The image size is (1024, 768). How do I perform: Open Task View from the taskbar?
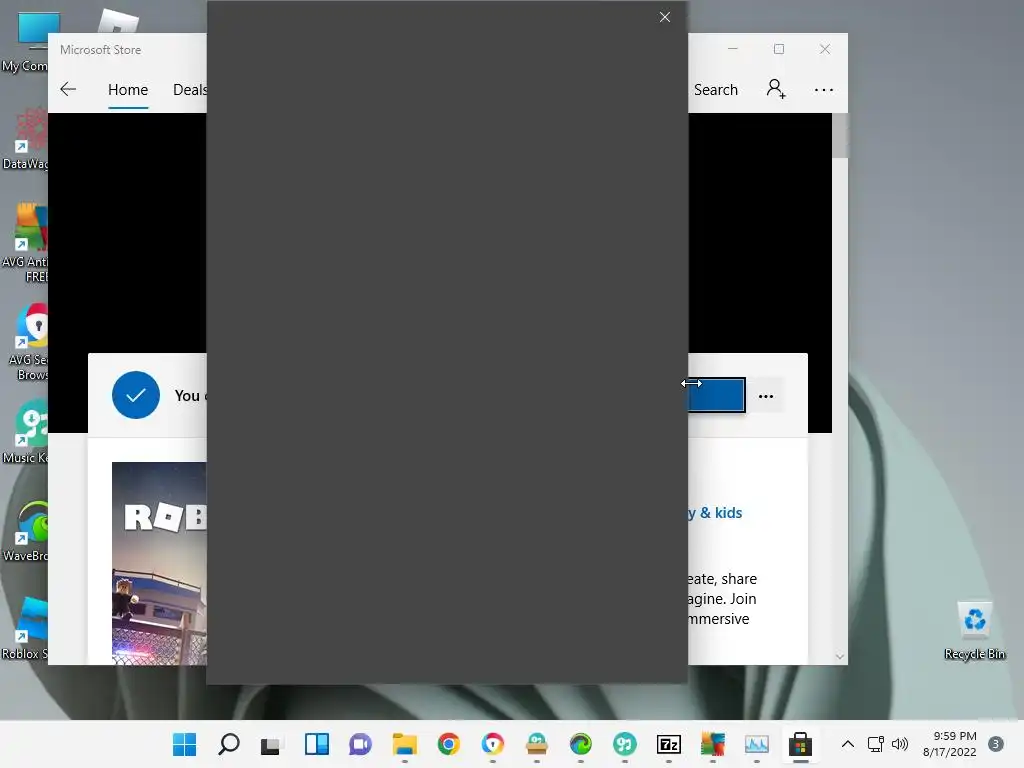270,744
